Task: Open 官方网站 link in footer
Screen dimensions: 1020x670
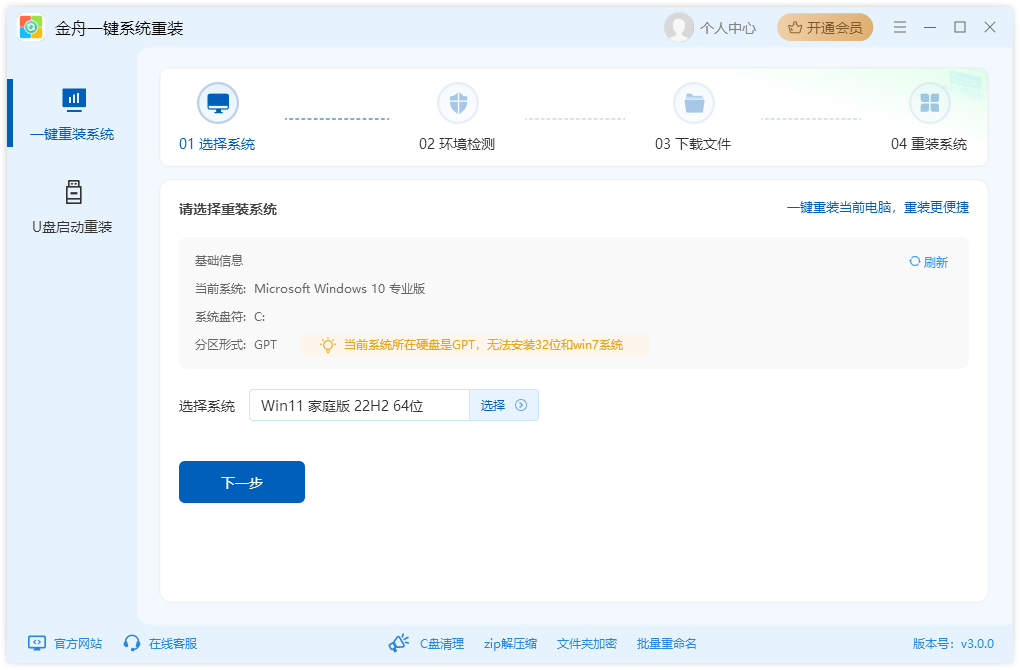Action: [78, 643]
